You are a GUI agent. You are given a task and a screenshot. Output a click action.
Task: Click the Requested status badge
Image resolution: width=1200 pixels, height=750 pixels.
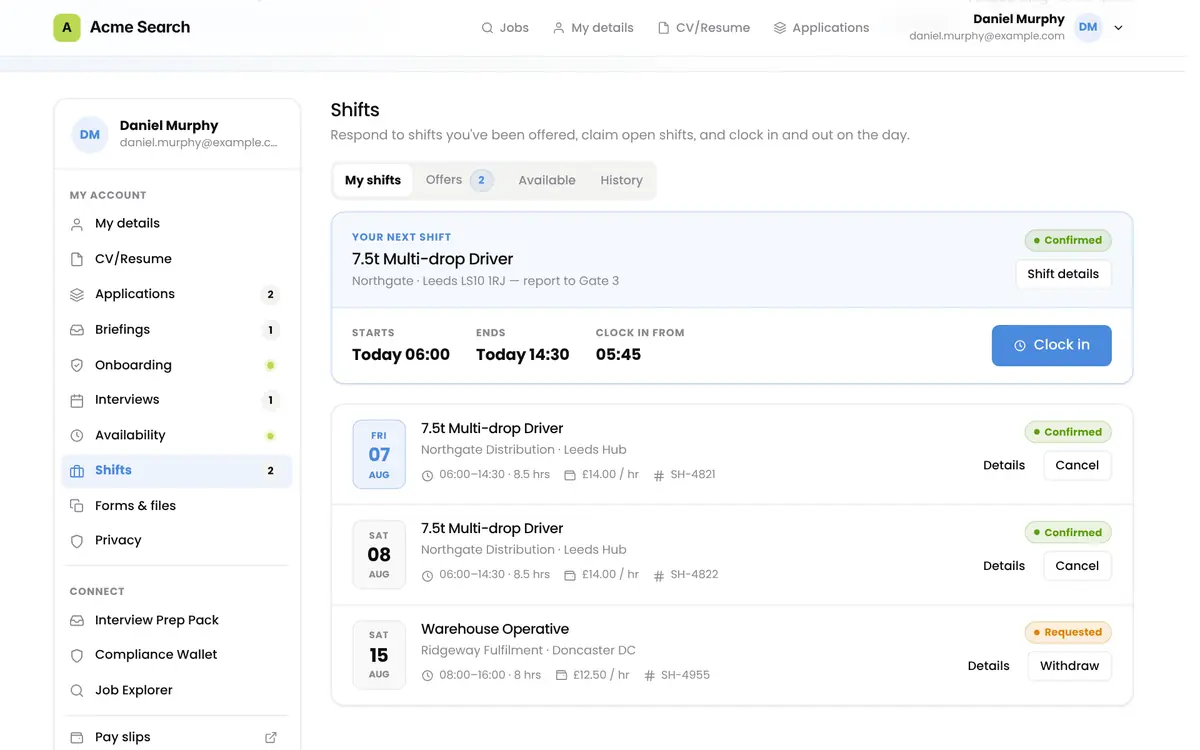tap(1068, 632)
